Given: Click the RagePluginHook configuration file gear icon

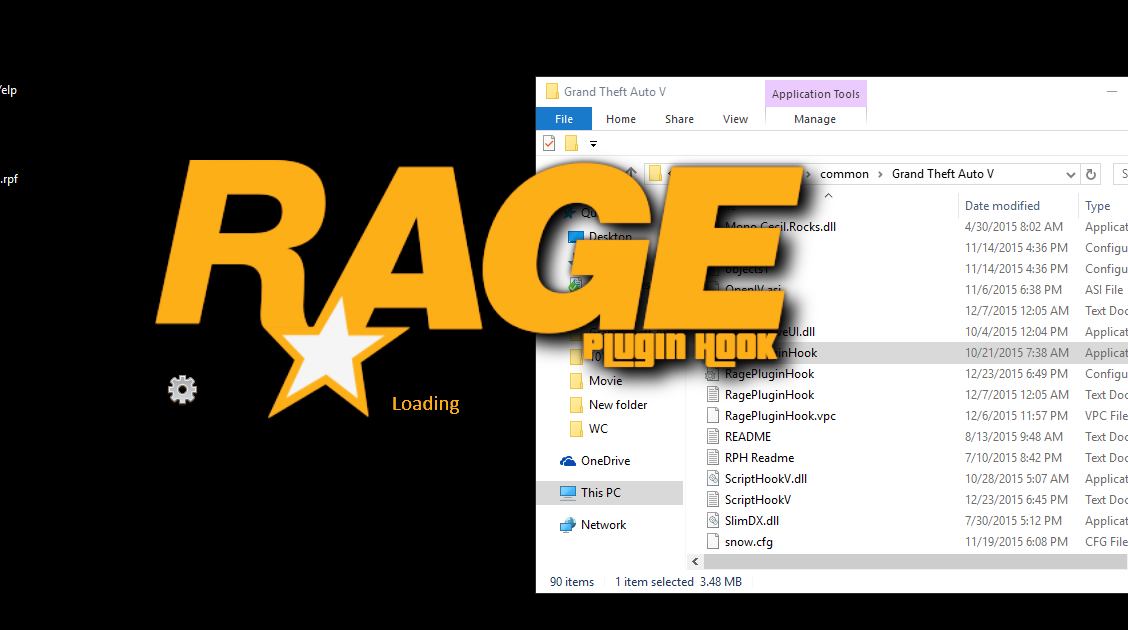Looking at the screenshot, I should [712, 374].
